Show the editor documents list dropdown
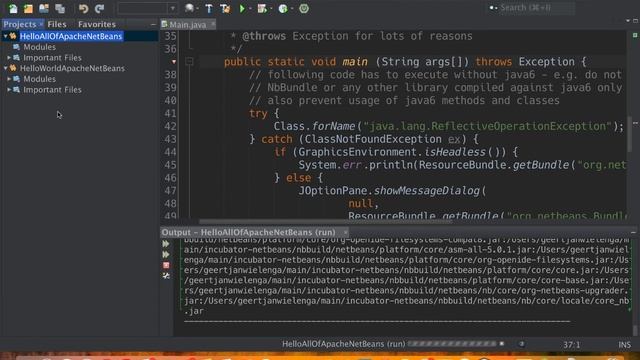Screen dimensions: 640x360 (628, 21)
